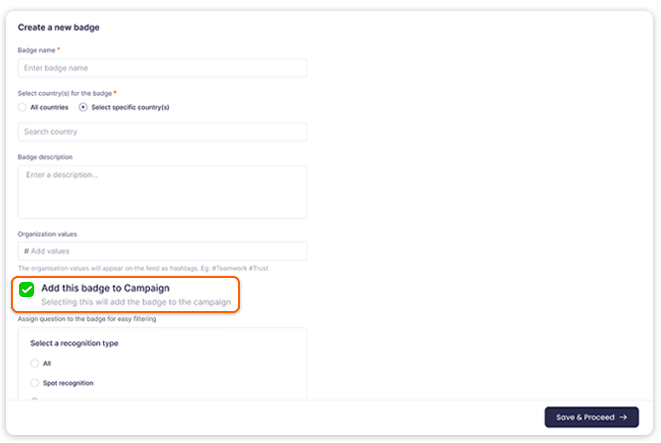Choose the Spot recognition radio button
This screenshot has width=661, height=443.
point(35,383)
